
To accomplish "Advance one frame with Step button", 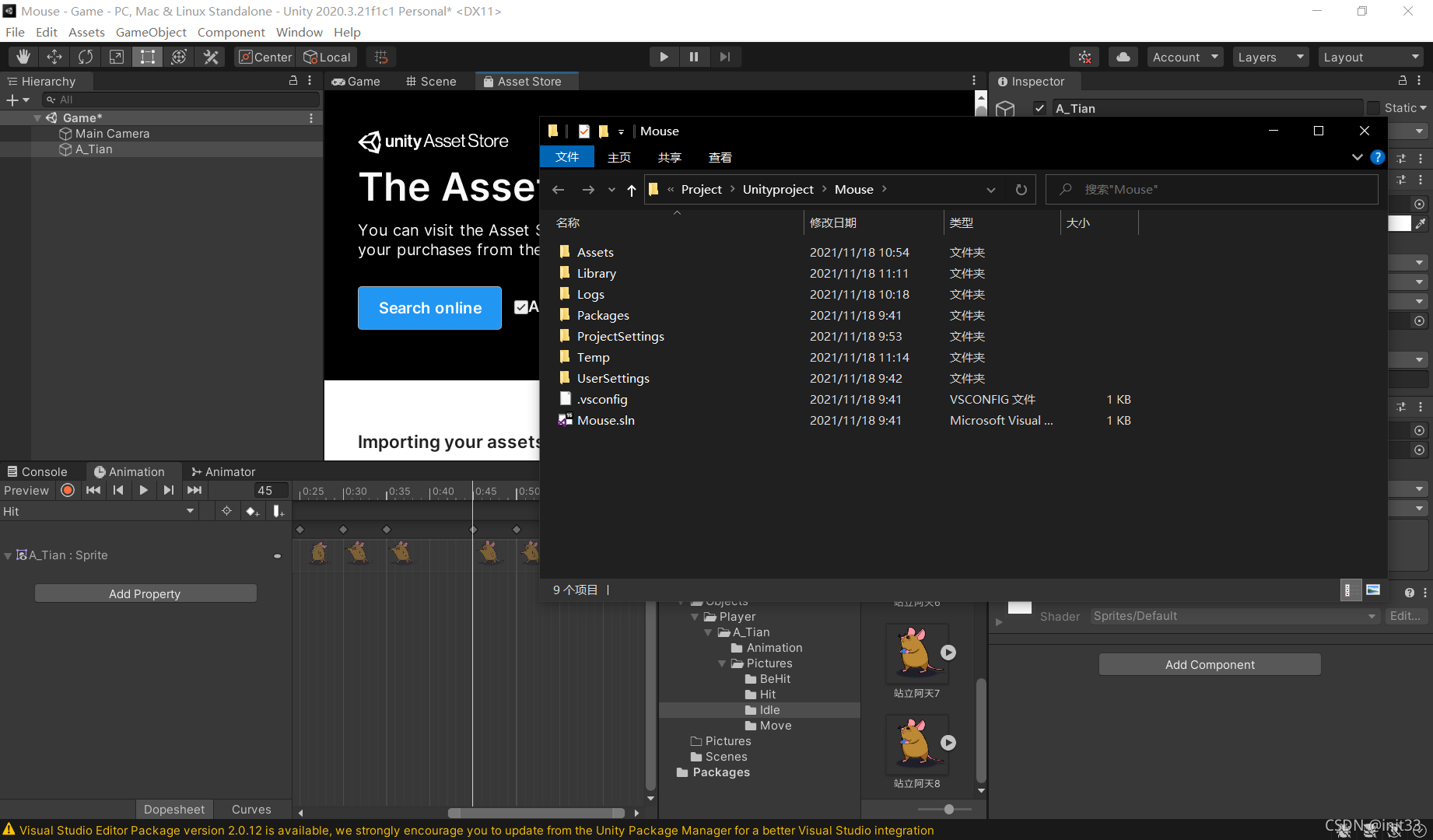I will 725,57.
